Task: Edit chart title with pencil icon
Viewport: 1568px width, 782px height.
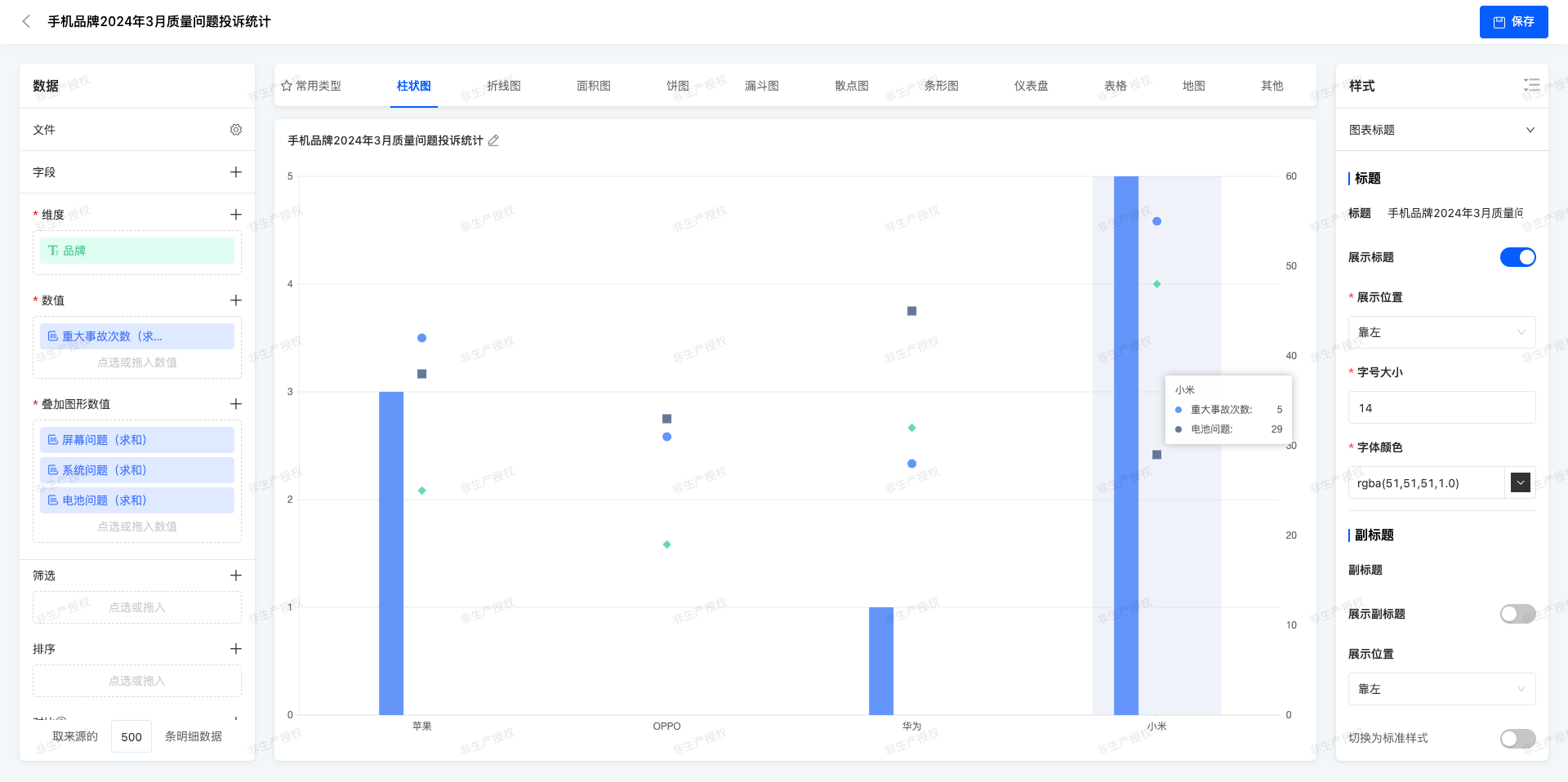Action: [493, 140]
